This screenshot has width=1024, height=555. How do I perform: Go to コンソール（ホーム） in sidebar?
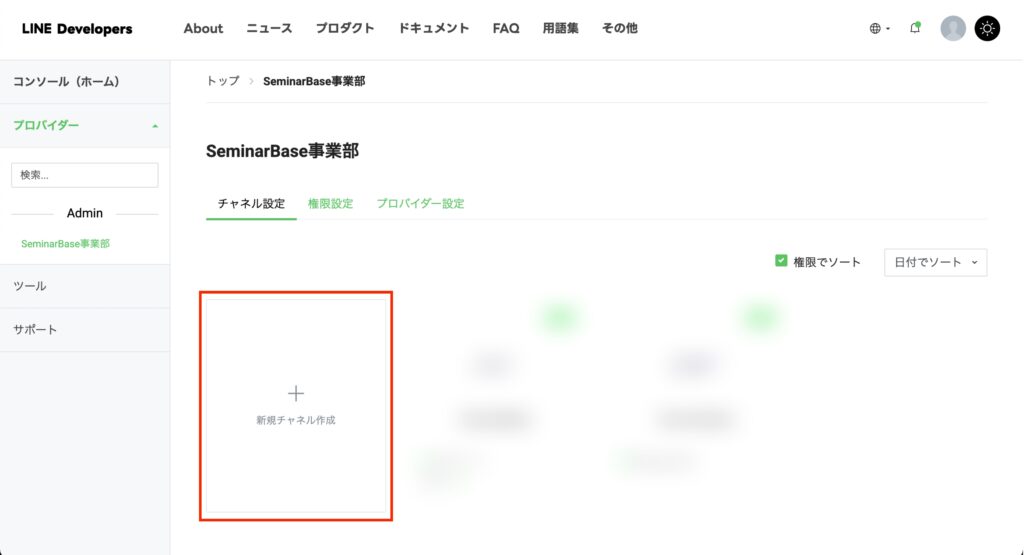coord(66,82)
